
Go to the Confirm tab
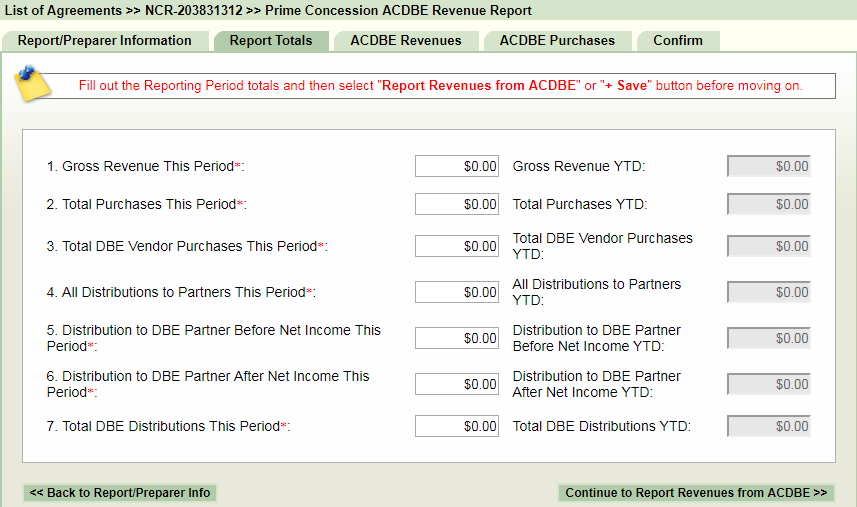pyautogui.click(x=678, y=41)
